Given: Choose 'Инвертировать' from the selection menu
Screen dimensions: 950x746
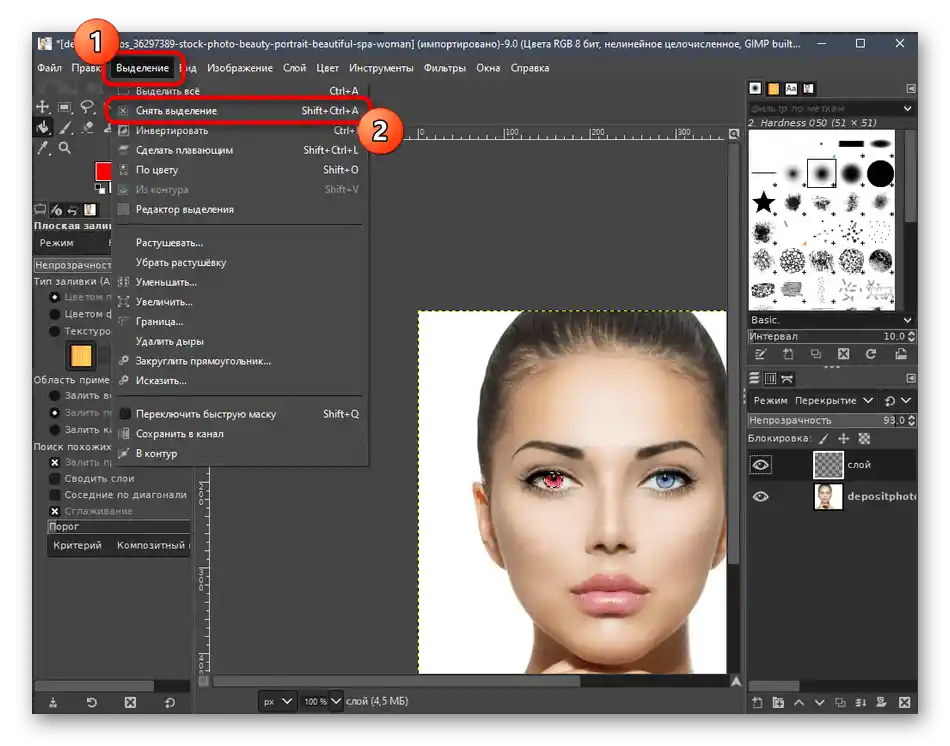Looking at the screenshot, I should 172,131.
